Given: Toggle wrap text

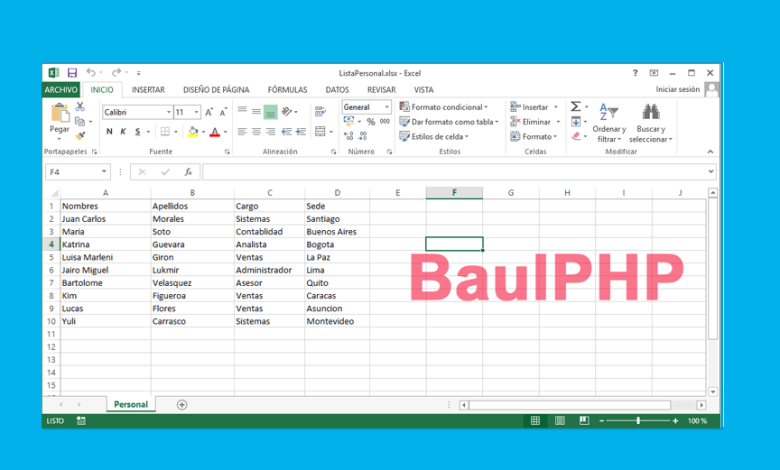Looking at the screenshot, I should pyautogui.click(x=320, y=111).
